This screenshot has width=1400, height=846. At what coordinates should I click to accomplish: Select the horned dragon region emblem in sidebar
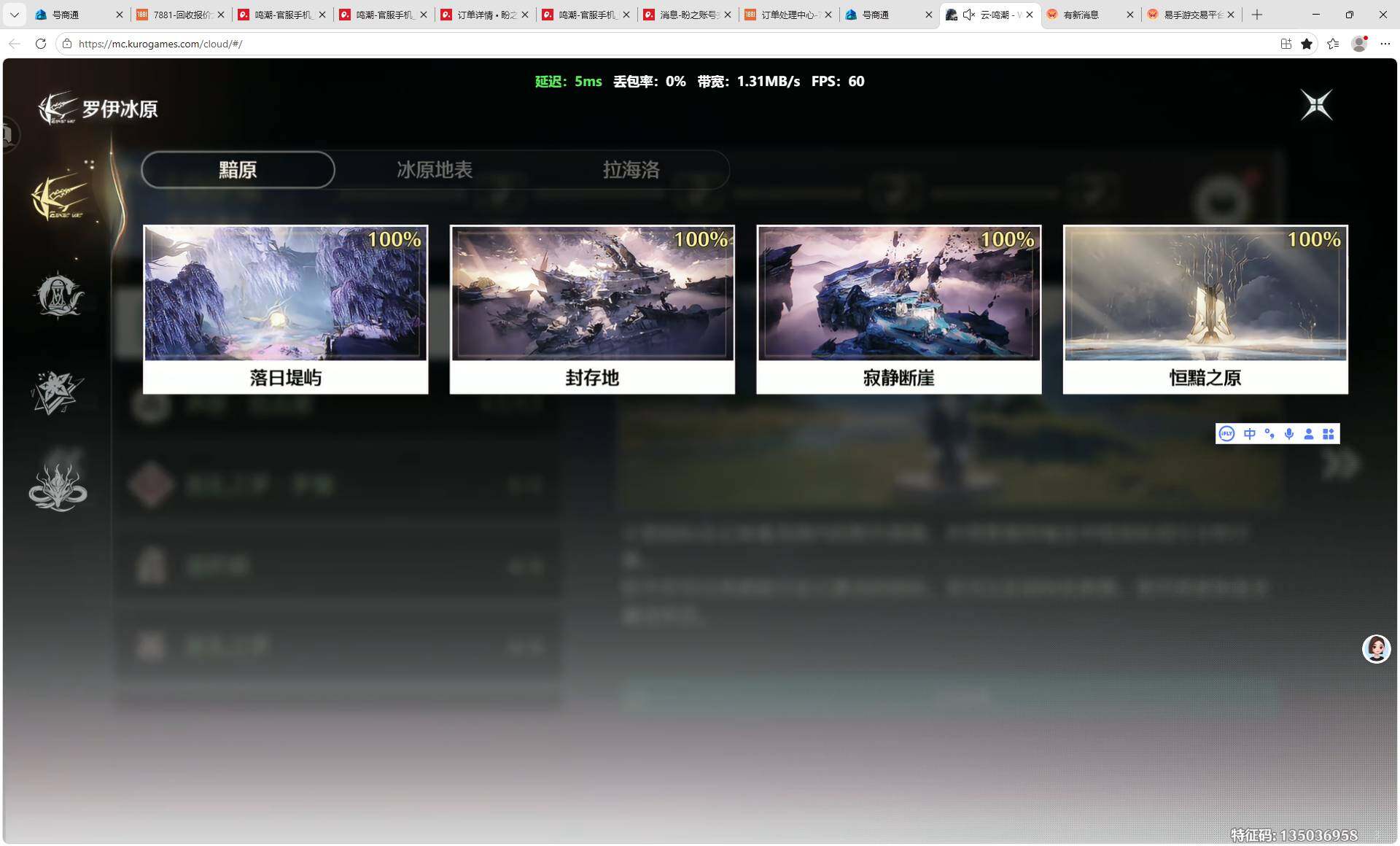coord(58,487)
